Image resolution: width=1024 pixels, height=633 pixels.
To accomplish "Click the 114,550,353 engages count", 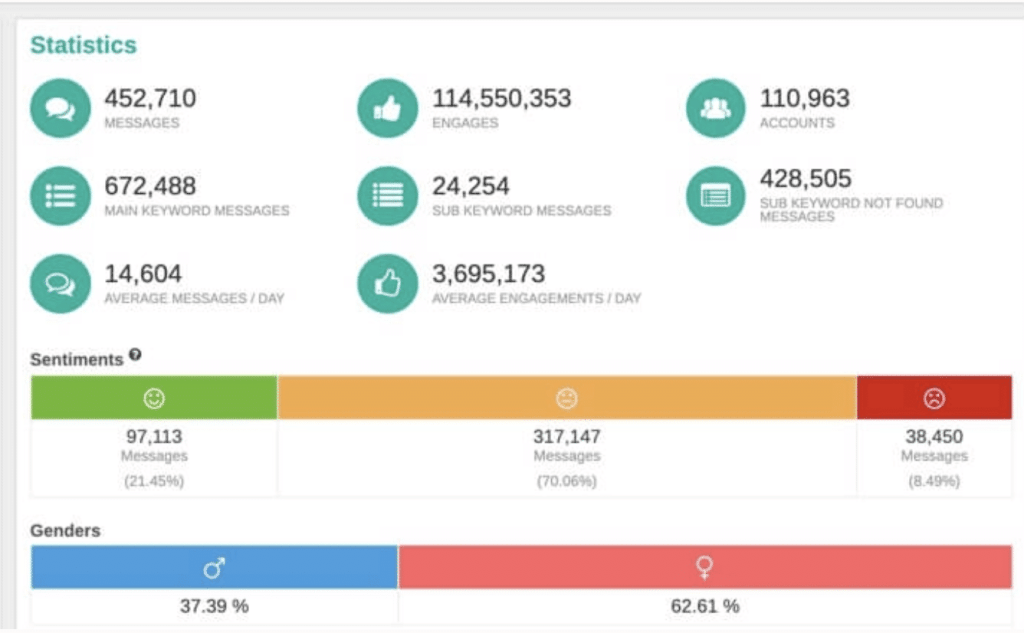I will (x=501, y=98).
